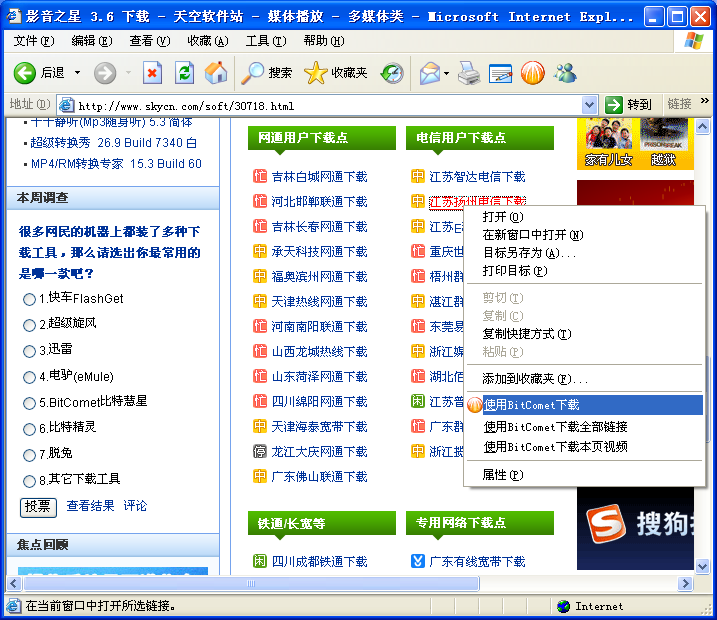The width and height of the screenshot is (717, 620).
Task: Click inside the address bar URL field
Action: coord(320,105)
